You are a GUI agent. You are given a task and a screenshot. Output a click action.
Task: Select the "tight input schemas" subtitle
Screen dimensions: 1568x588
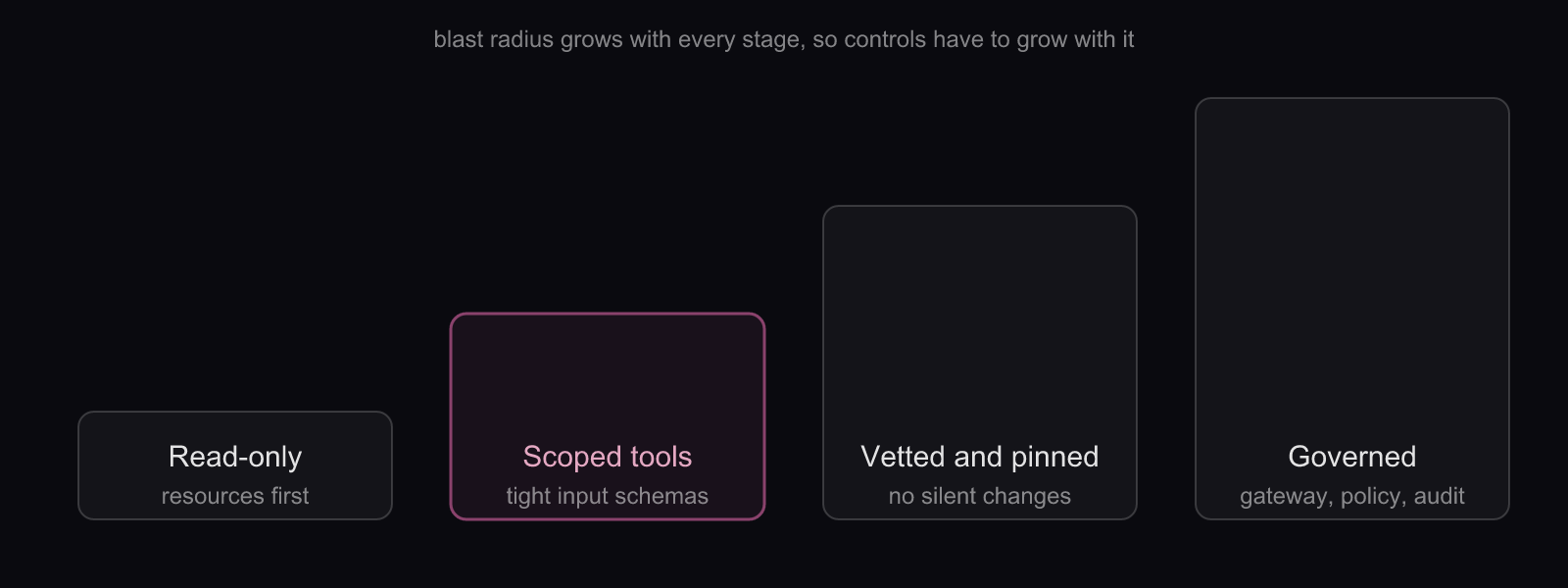pyautogui.click(x=608, y=496)
